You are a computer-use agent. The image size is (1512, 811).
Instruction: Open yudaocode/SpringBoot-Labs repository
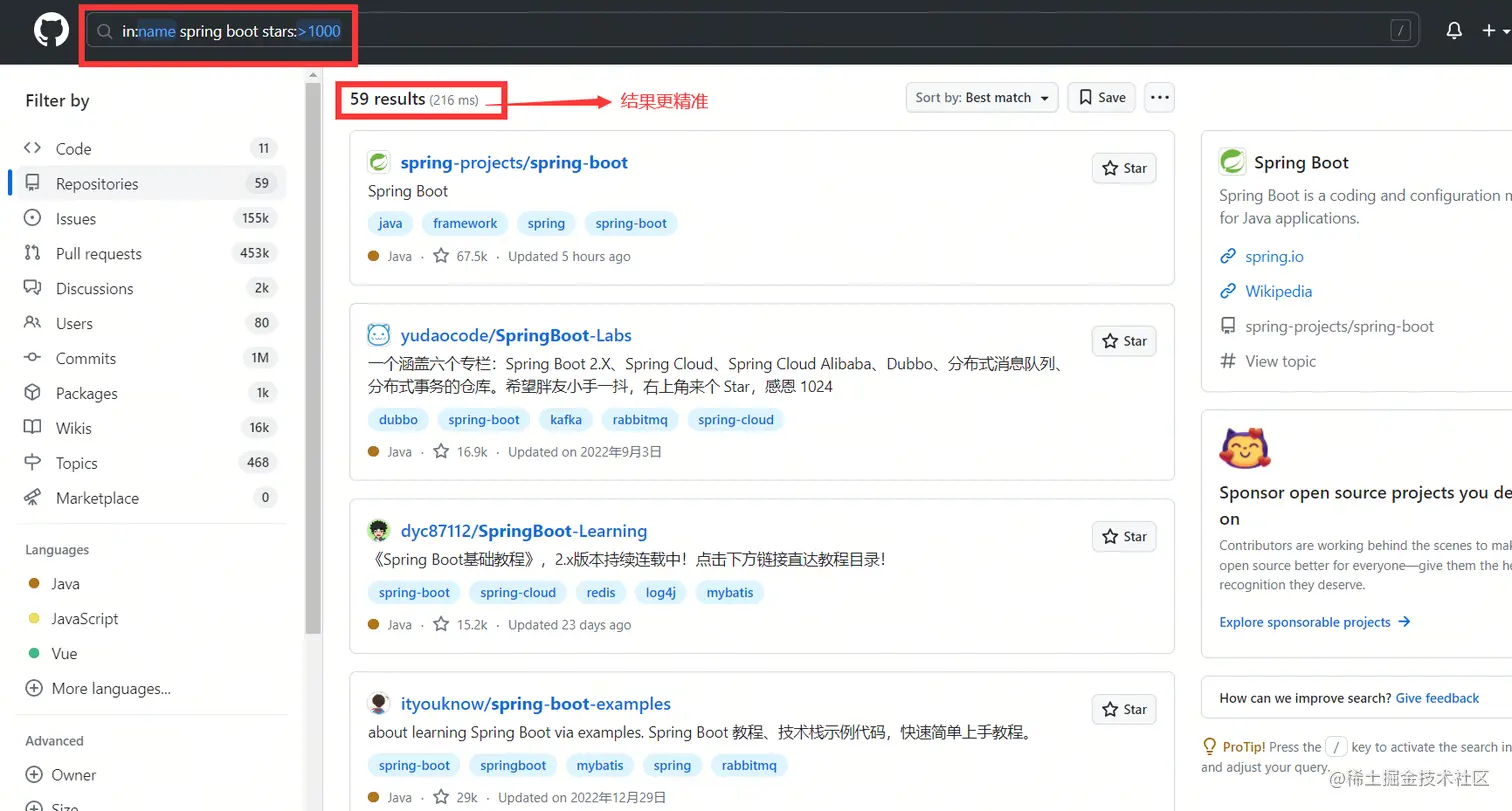[516, 336]
